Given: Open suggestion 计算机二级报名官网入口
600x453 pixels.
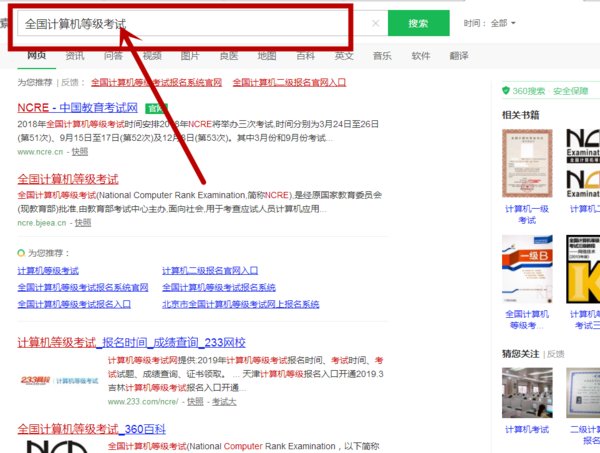Looking at the screenshot, I should pos(210,271).
